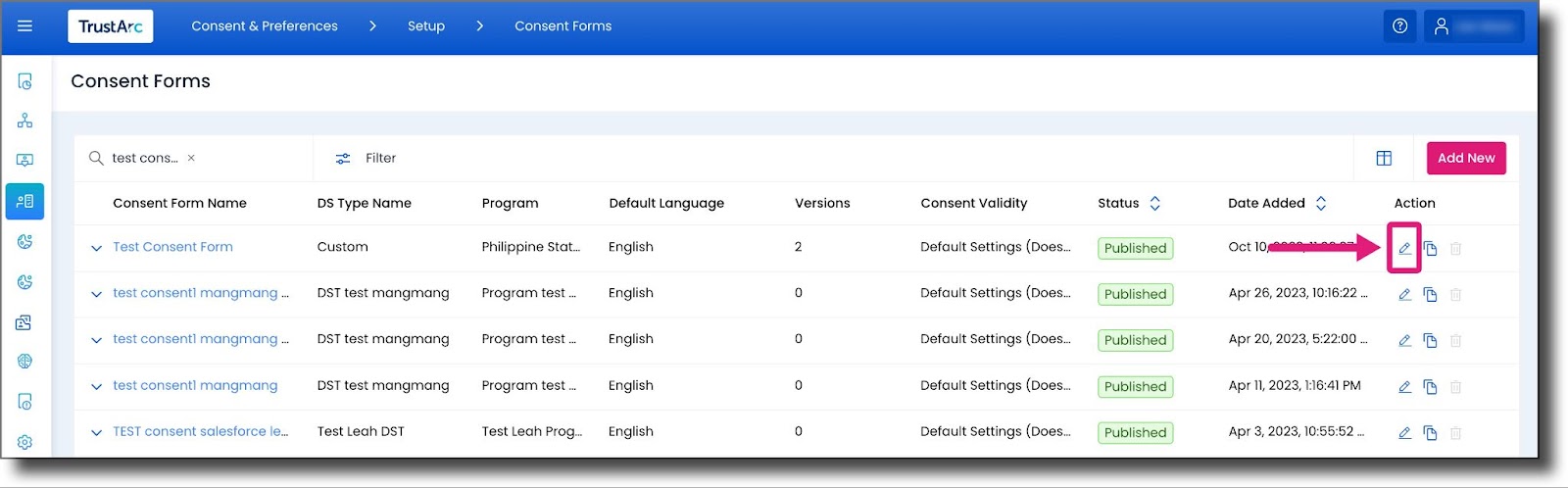Clear the 'test cons...' search text
This screenshot has height=488, width=1568.
(x=191, y=158)
